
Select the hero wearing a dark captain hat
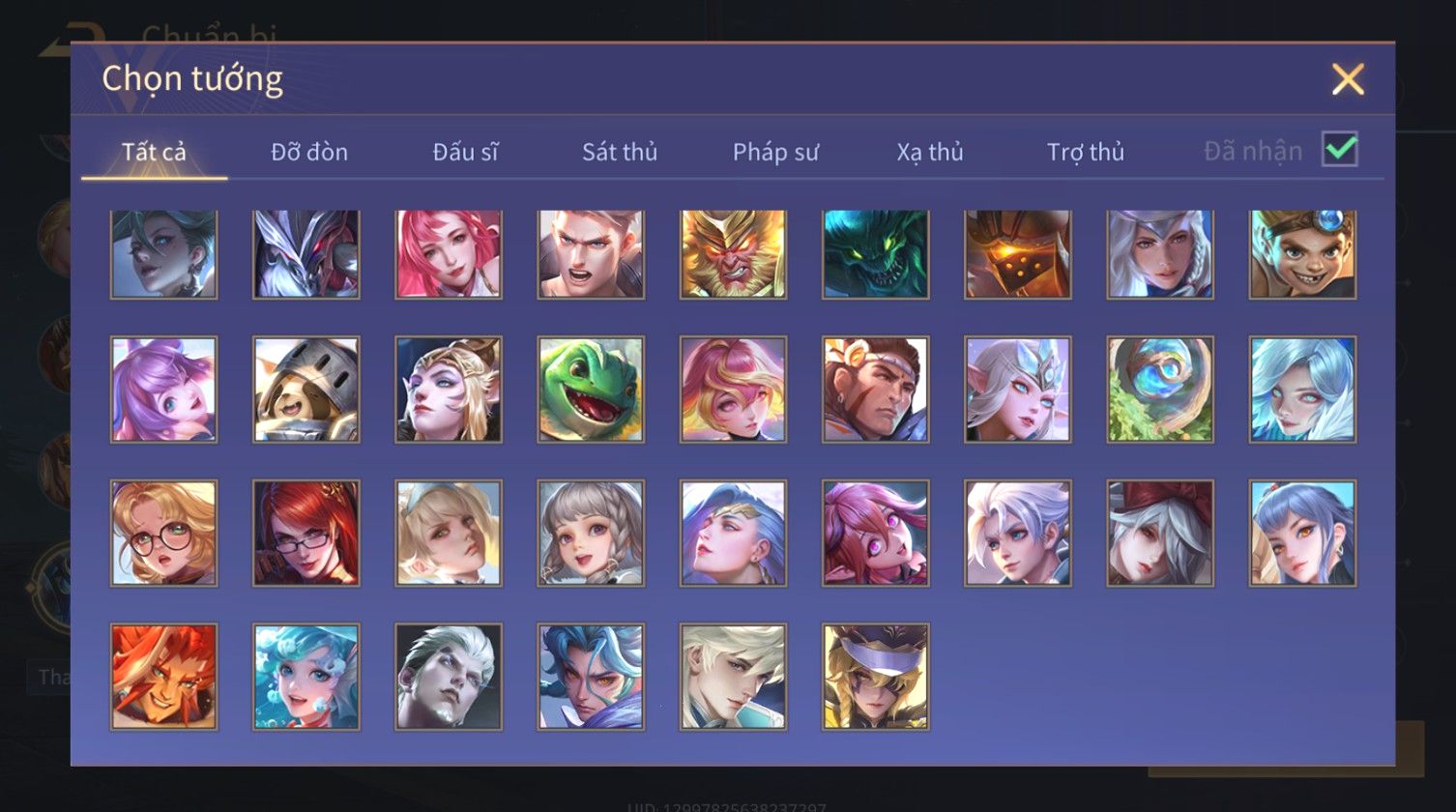[x=875, y=676]
